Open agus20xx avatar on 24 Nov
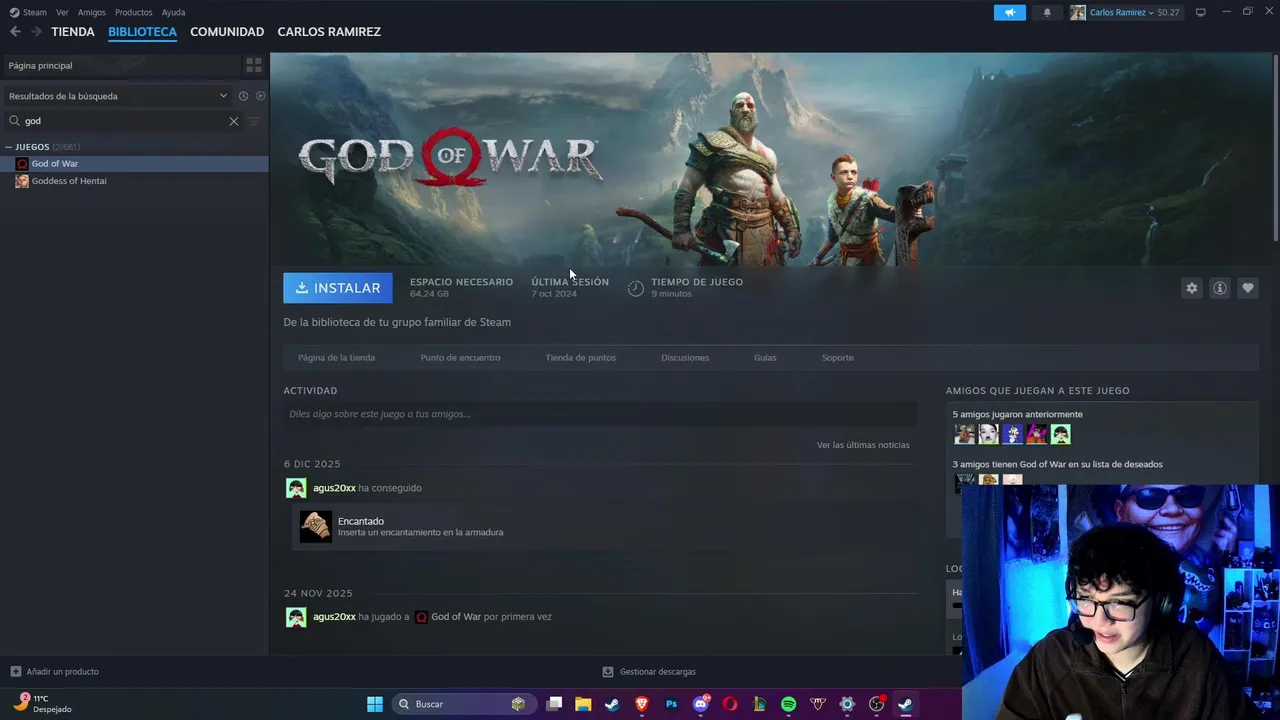The width and height of the screenshot is (1280, 720). tap(296, 617)
